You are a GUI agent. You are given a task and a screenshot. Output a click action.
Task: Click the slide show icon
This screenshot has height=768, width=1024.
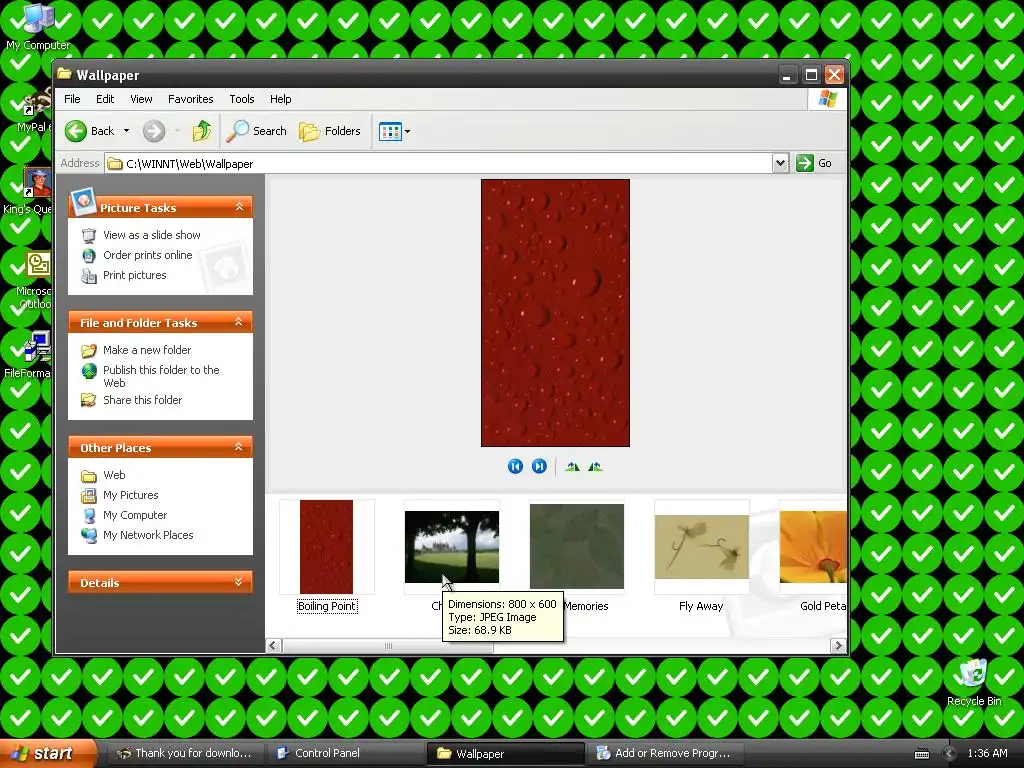[x=89, y=235]
